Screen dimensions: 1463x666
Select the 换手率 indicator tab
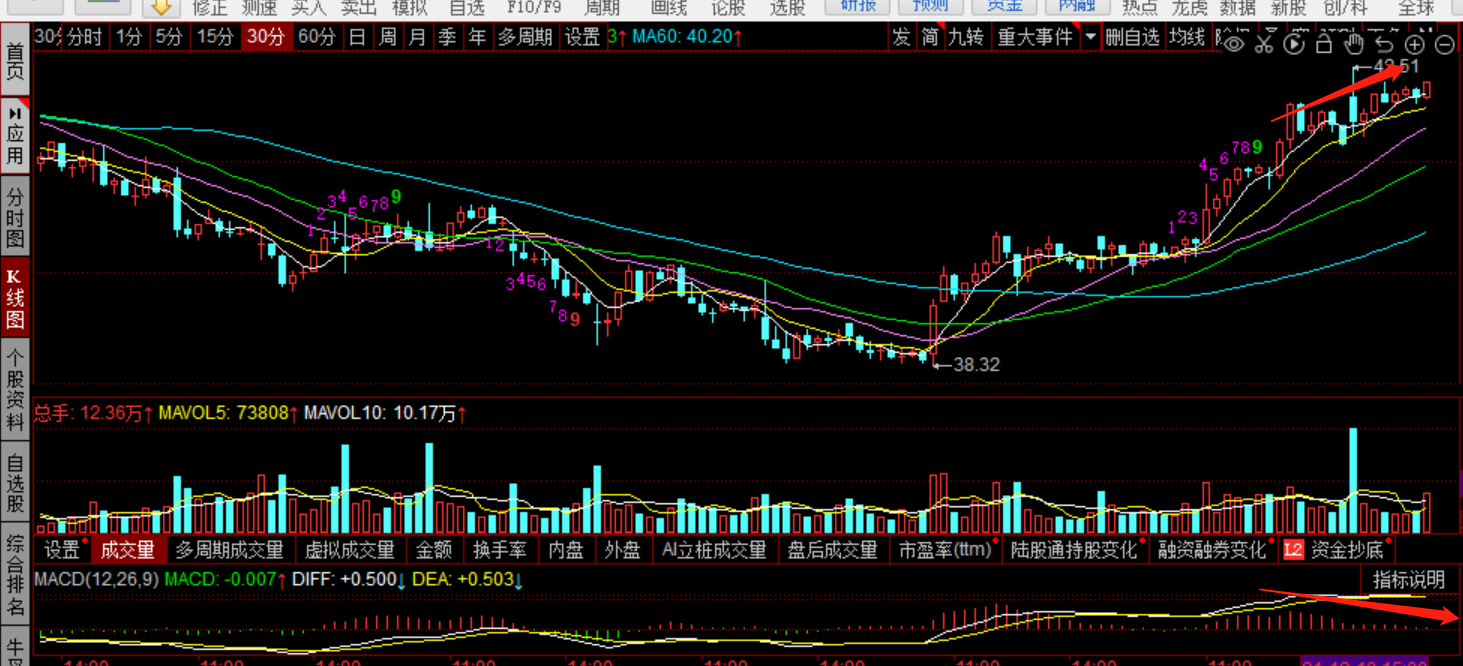(500, 550)
